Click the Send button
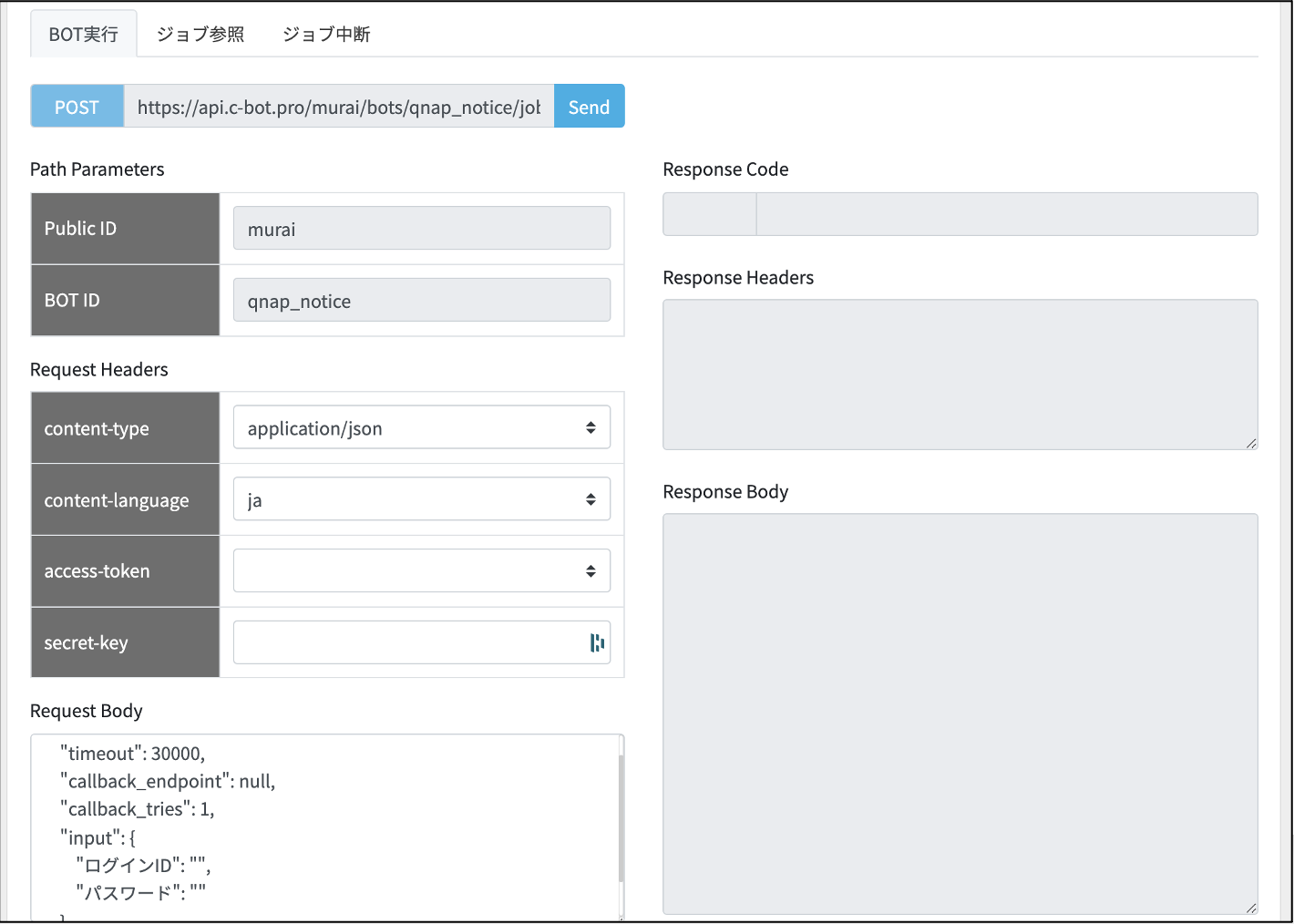 tap(589, 107)
